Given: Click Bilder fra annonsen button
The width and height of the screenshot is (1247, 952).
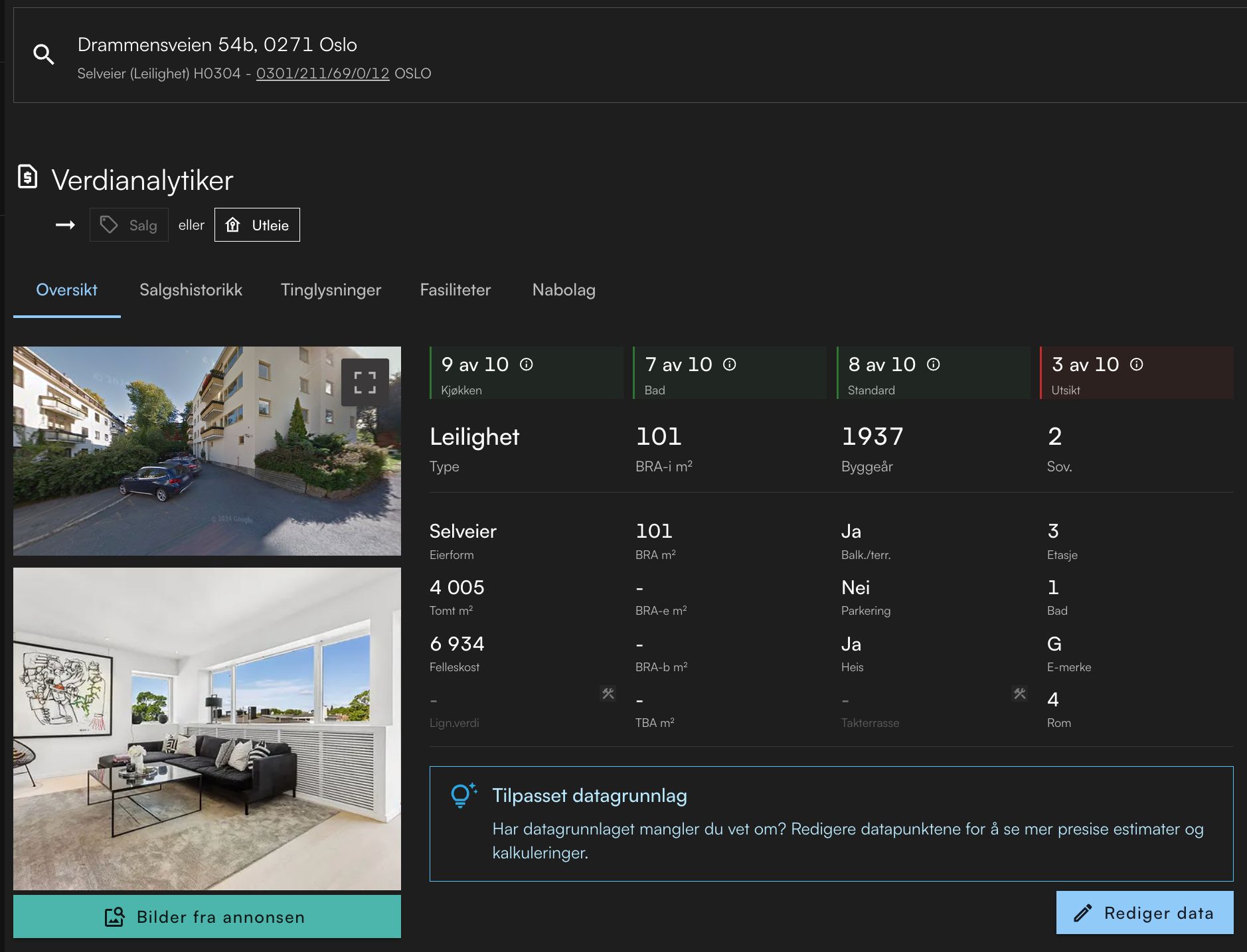Looking at the screenshot, I should pos(207,917).
